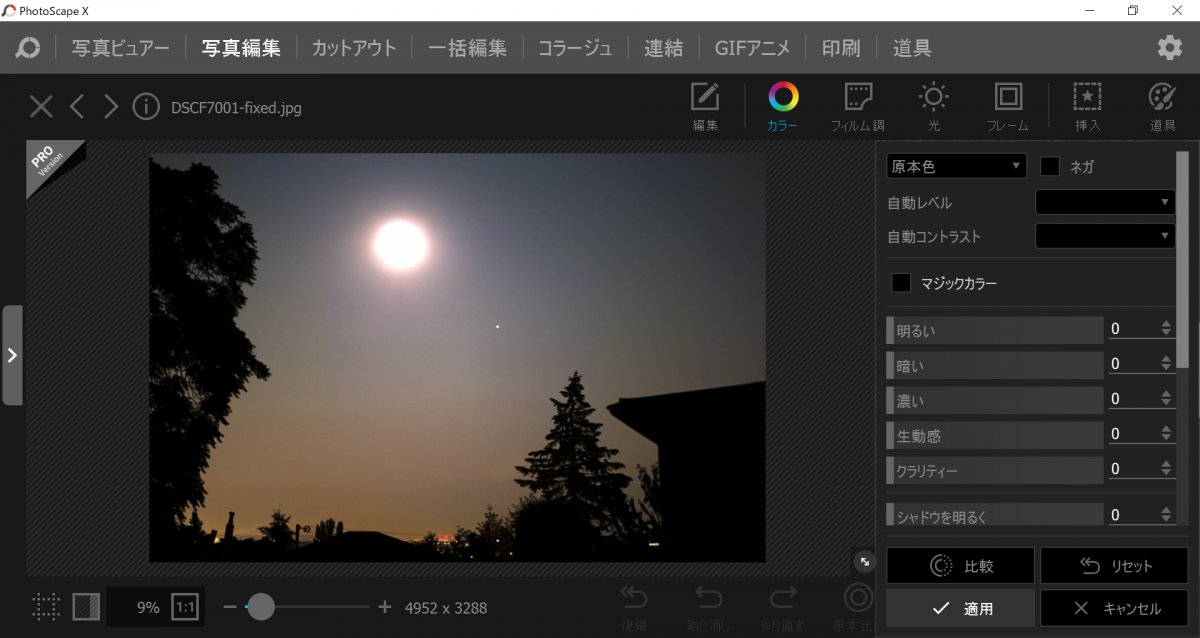Screen dimensions: 1200x638
Task: Click the 適用 (Apply) button
Action: point(960,608)
